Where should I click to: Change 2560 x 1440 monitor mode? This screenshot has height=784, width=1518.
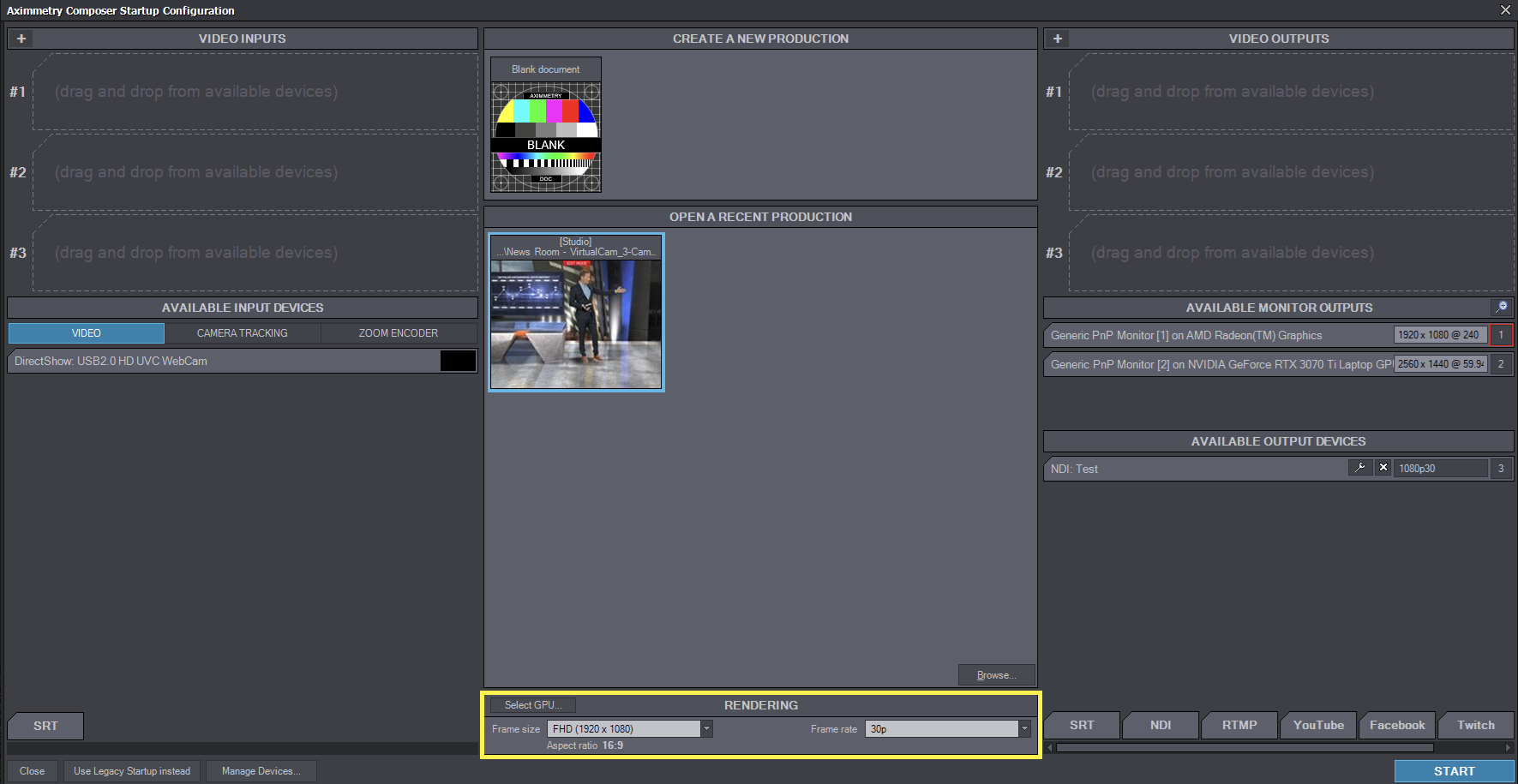pyautogui.click(x=1440, y=364)
